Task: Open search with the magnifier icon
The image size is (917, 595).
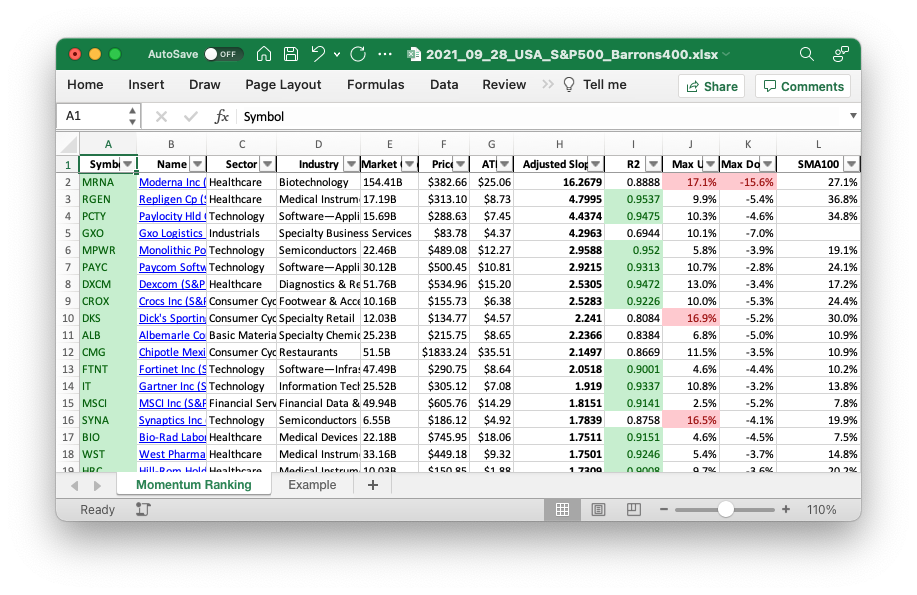Action: [807, 54]
